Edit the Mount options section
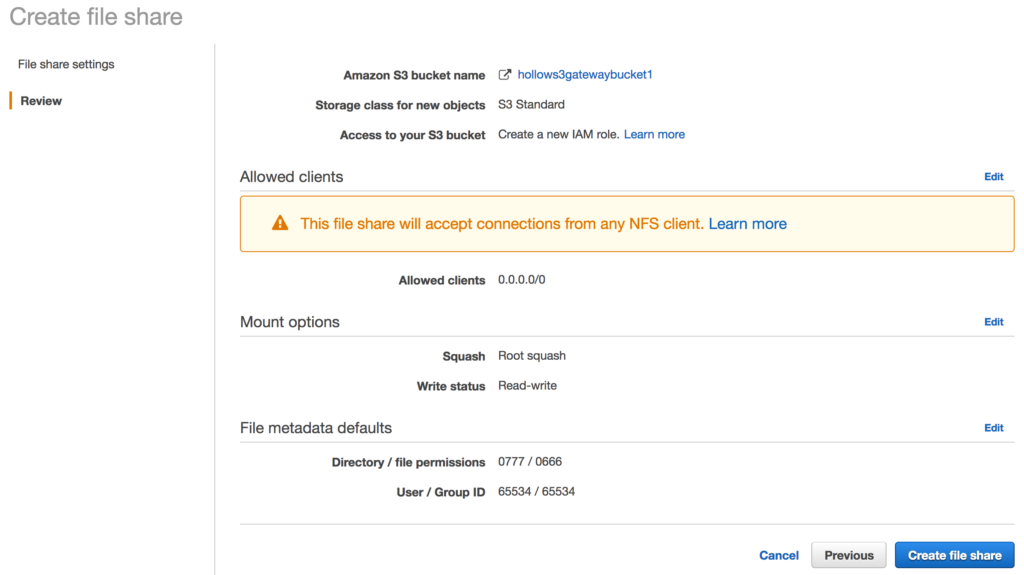 [x=993, y=322]
